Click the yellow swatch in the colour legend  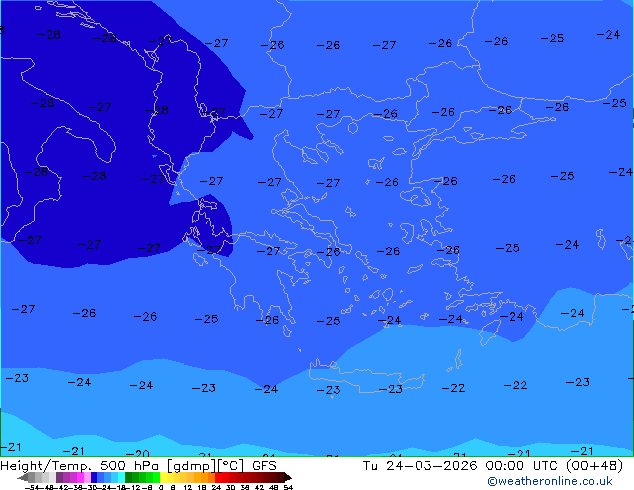click(x=163, y=477)
